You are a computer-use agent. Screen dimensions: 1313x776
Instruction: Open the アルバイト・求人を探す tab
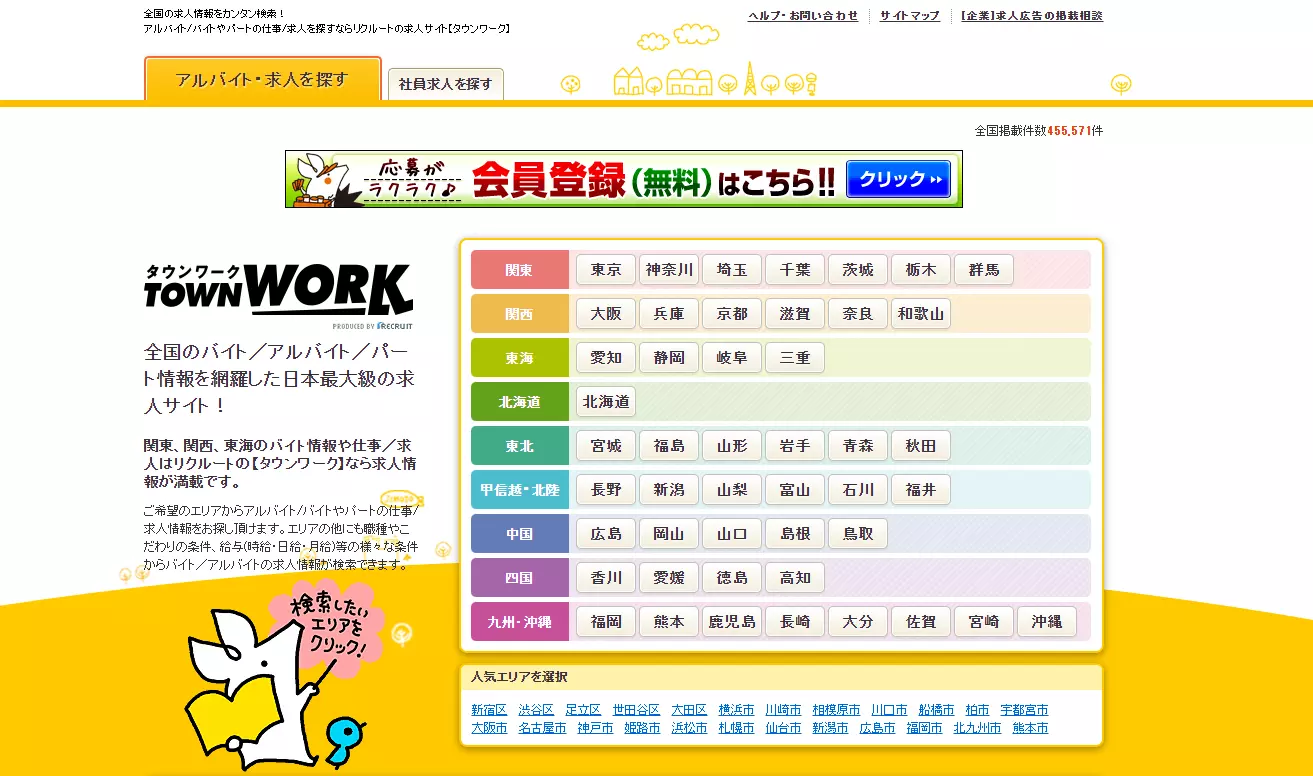tap(262, 79)
